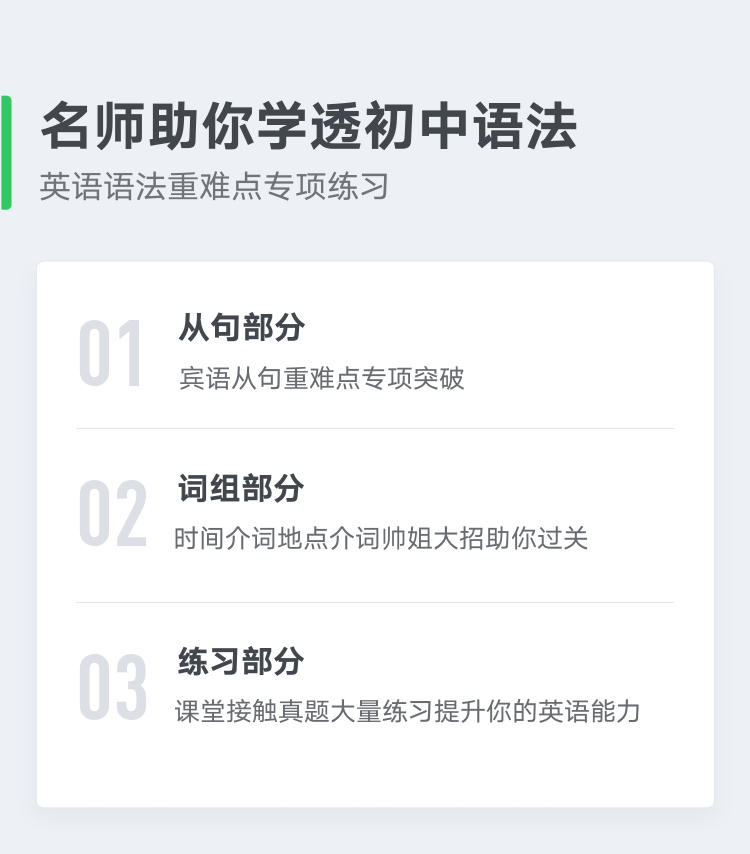750x854 pixels.
Task: Click the number 03 marker
Action: point(113,686)
